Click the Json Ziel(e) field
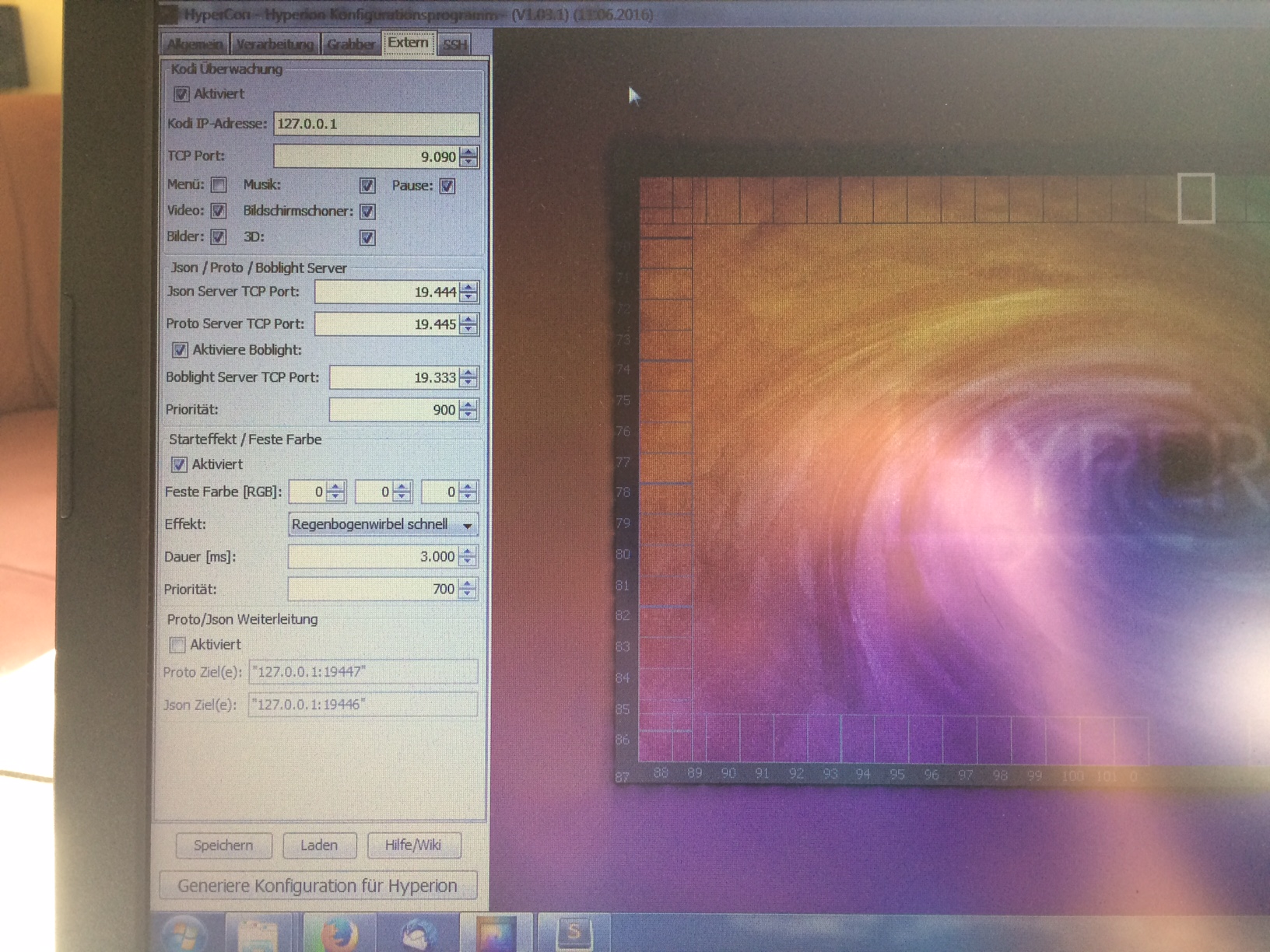 [363, 705]
